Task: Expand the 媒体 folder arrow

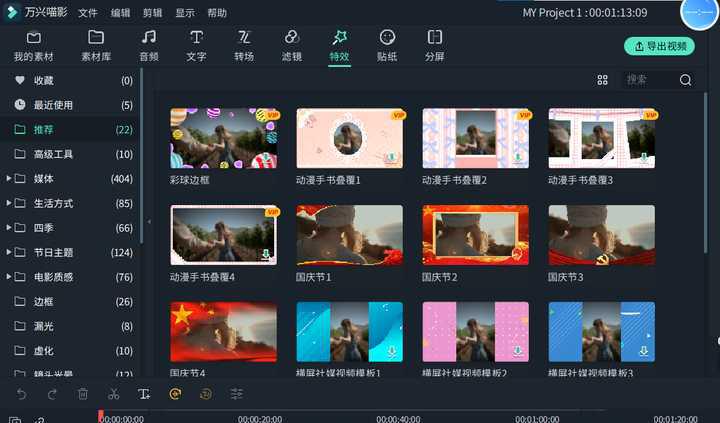Action: [x=8, y=178]
